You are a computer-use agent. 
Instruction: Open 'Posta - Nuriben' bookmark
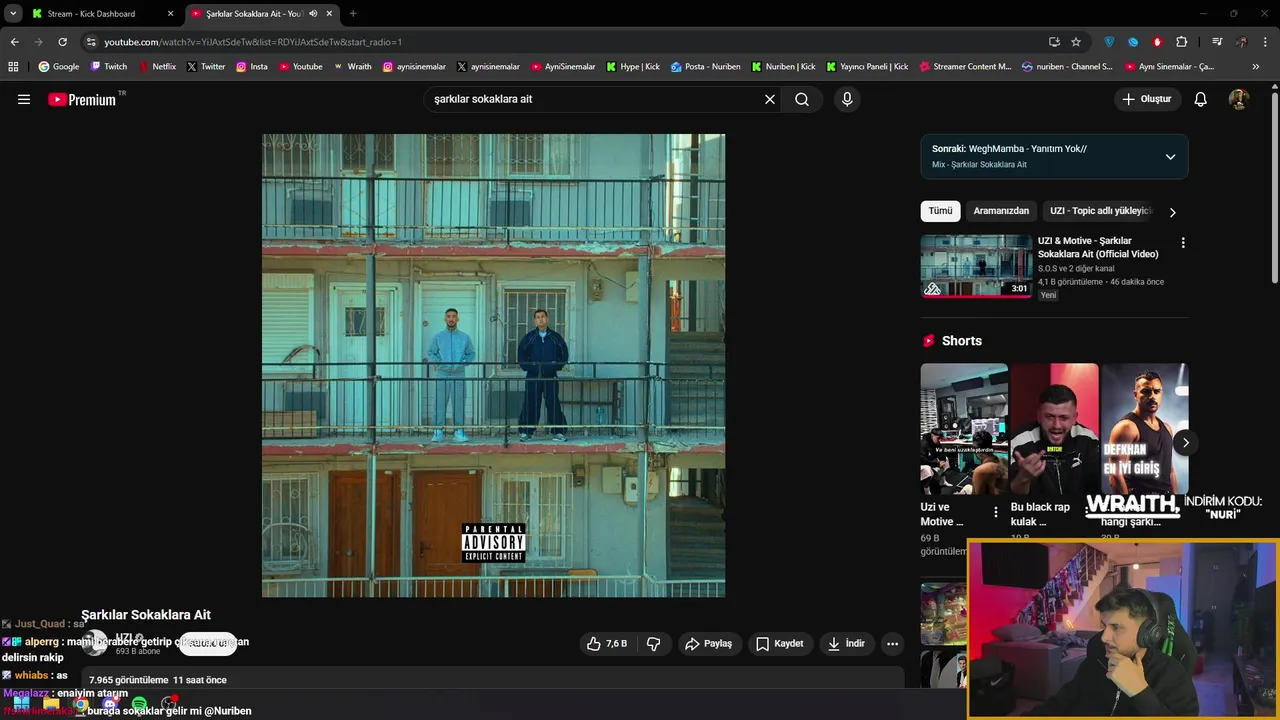(706, 67)
